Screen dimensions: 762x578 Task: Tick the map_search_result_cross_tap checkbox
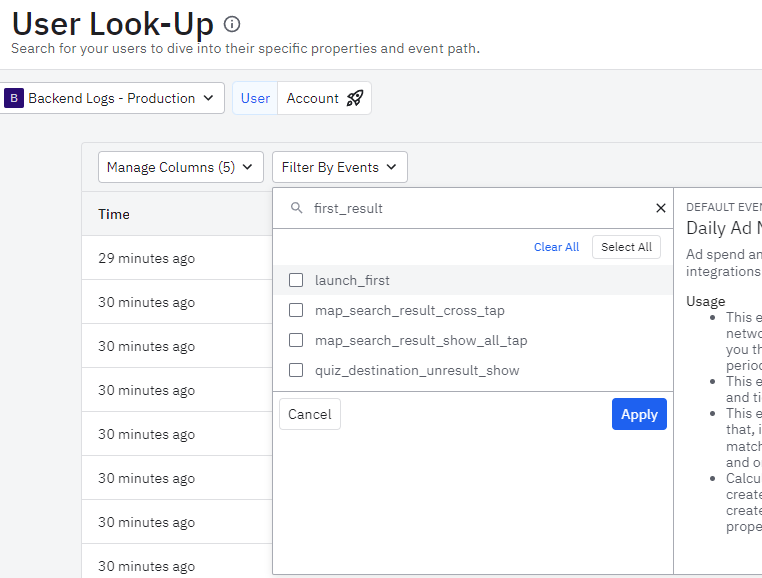tap(296, 310)
